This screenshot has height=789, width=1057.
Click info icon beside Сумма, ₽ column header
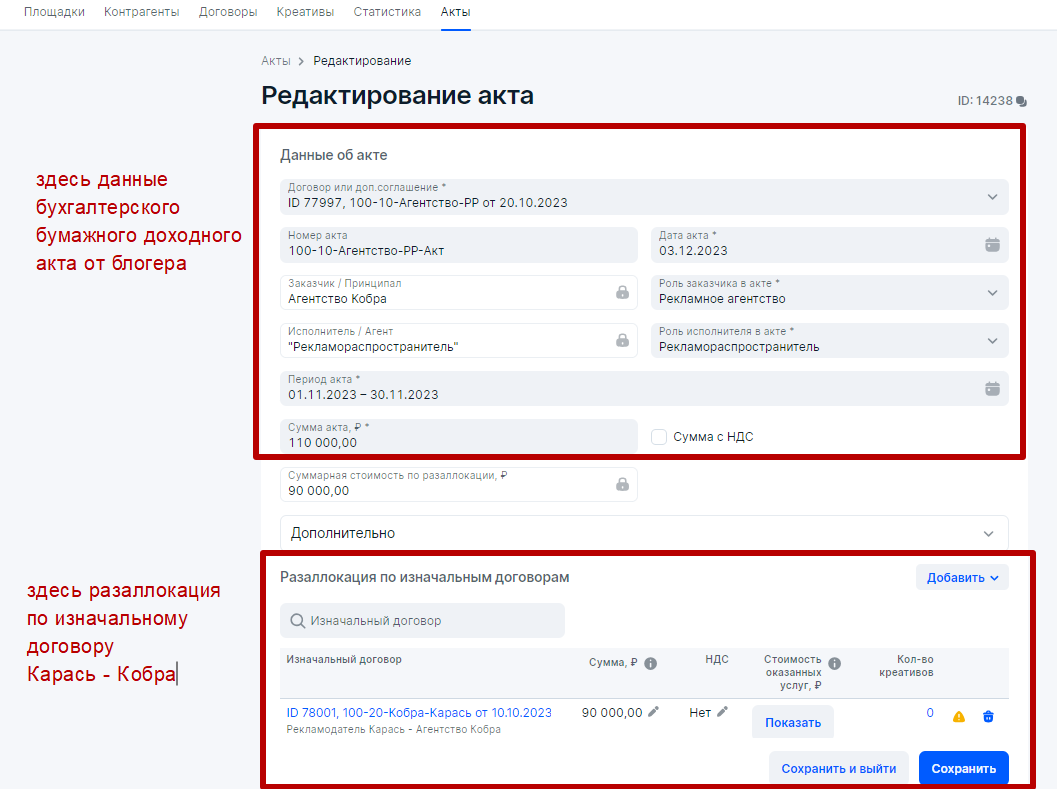650,663
